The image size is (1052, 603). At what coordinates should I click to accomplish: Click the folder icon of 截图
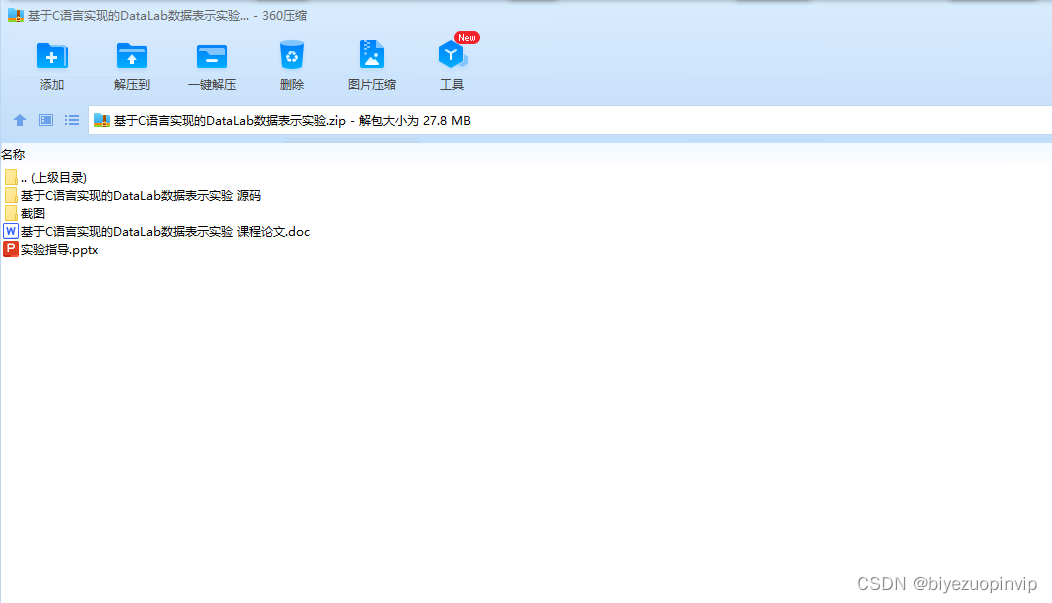(x=11, y=213)
